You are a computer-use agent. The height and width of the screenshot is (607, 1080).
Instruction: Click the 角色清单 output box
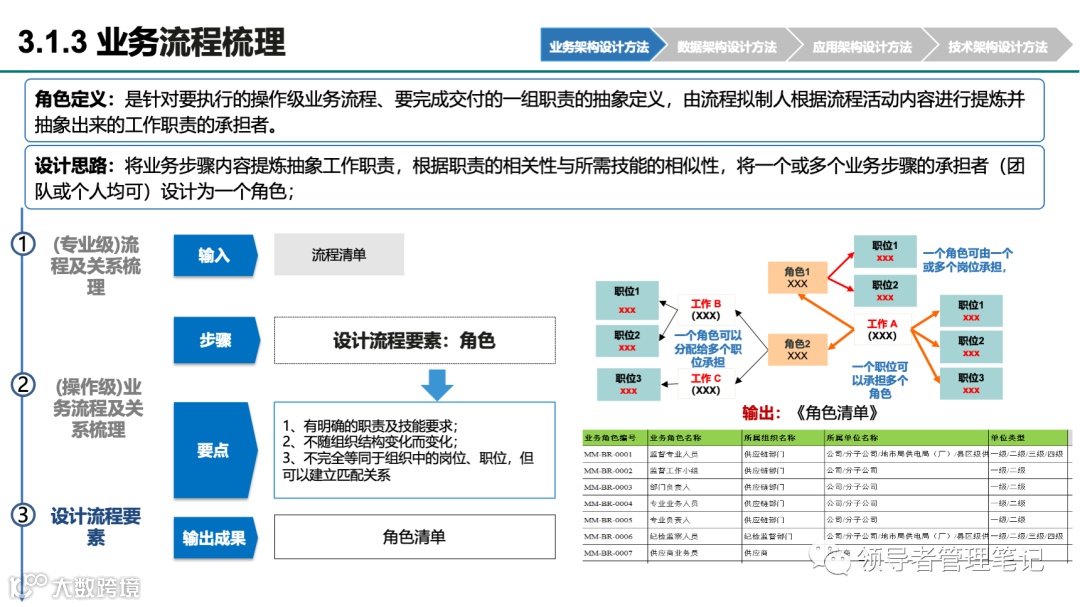pyautogui.click(x=415, y=537)
